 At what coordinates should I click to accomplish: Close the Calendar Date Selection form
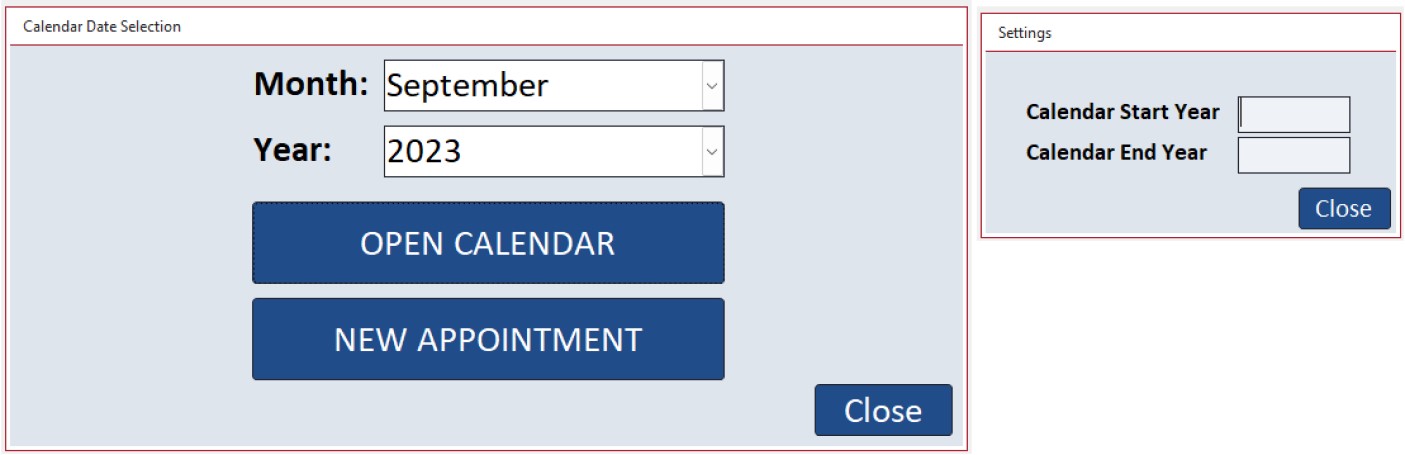coord(883,410)
